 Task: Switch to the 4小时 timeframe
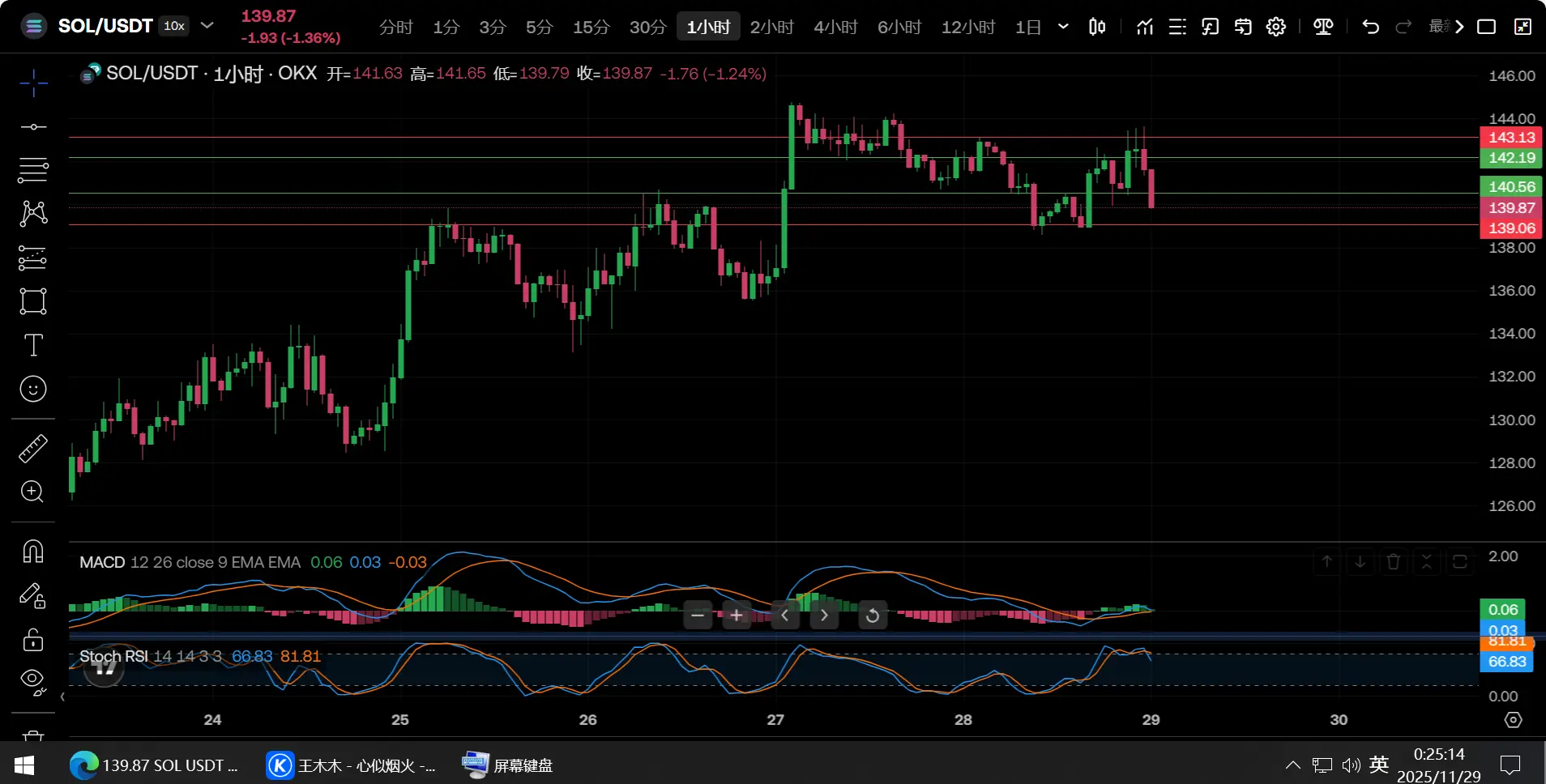click(x=835, y=27)
